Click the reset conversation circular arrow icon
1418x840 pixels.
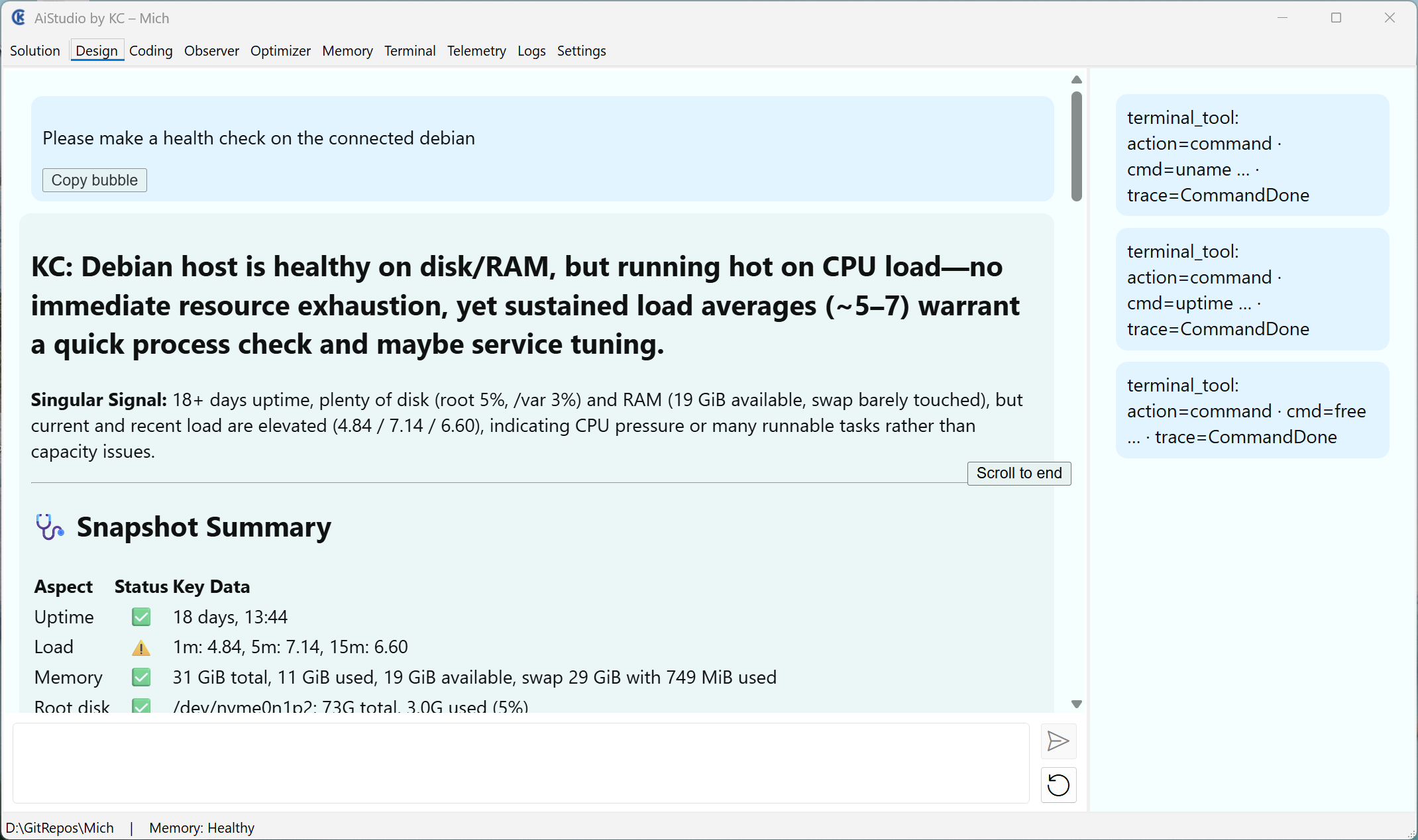pos(1058,785)
